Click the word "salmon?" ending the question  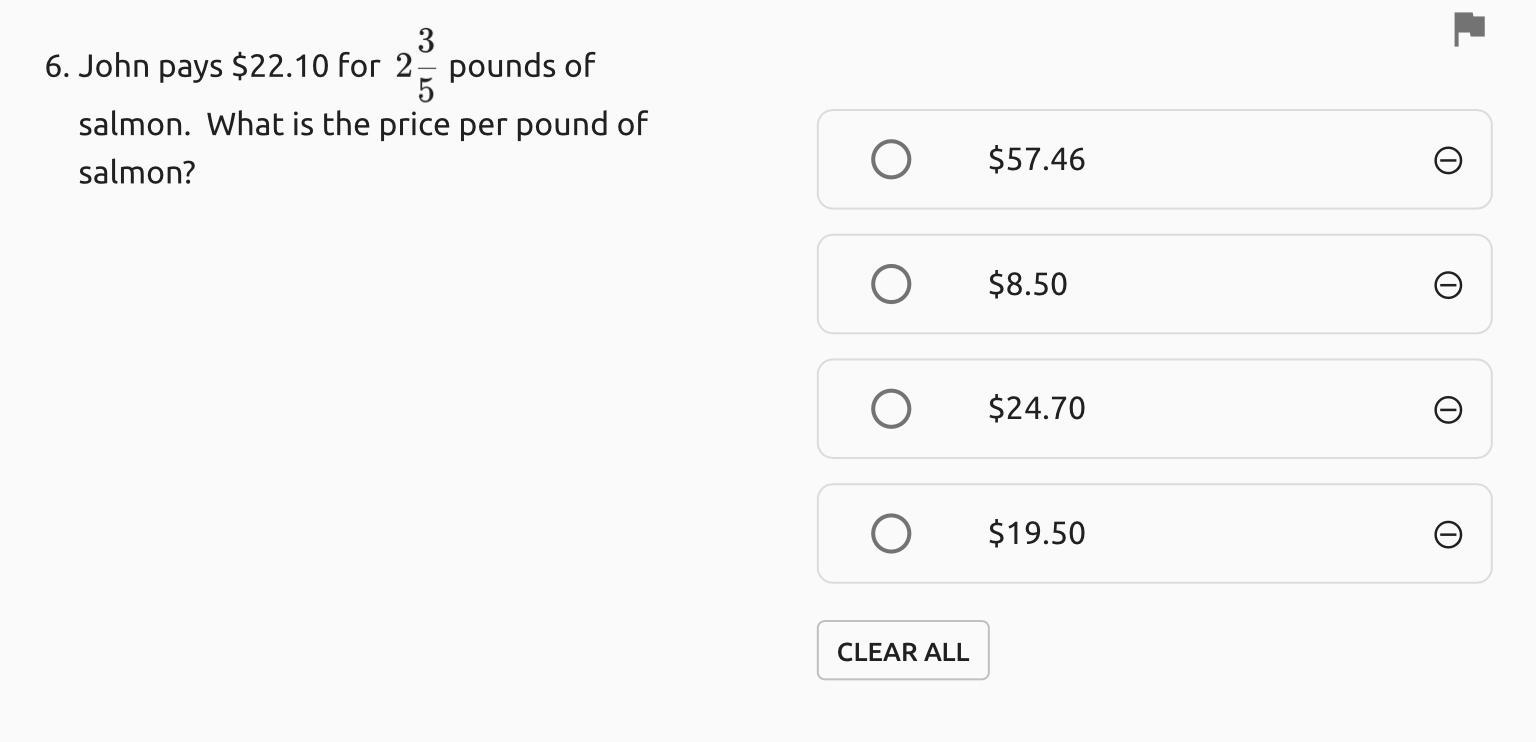137,173
